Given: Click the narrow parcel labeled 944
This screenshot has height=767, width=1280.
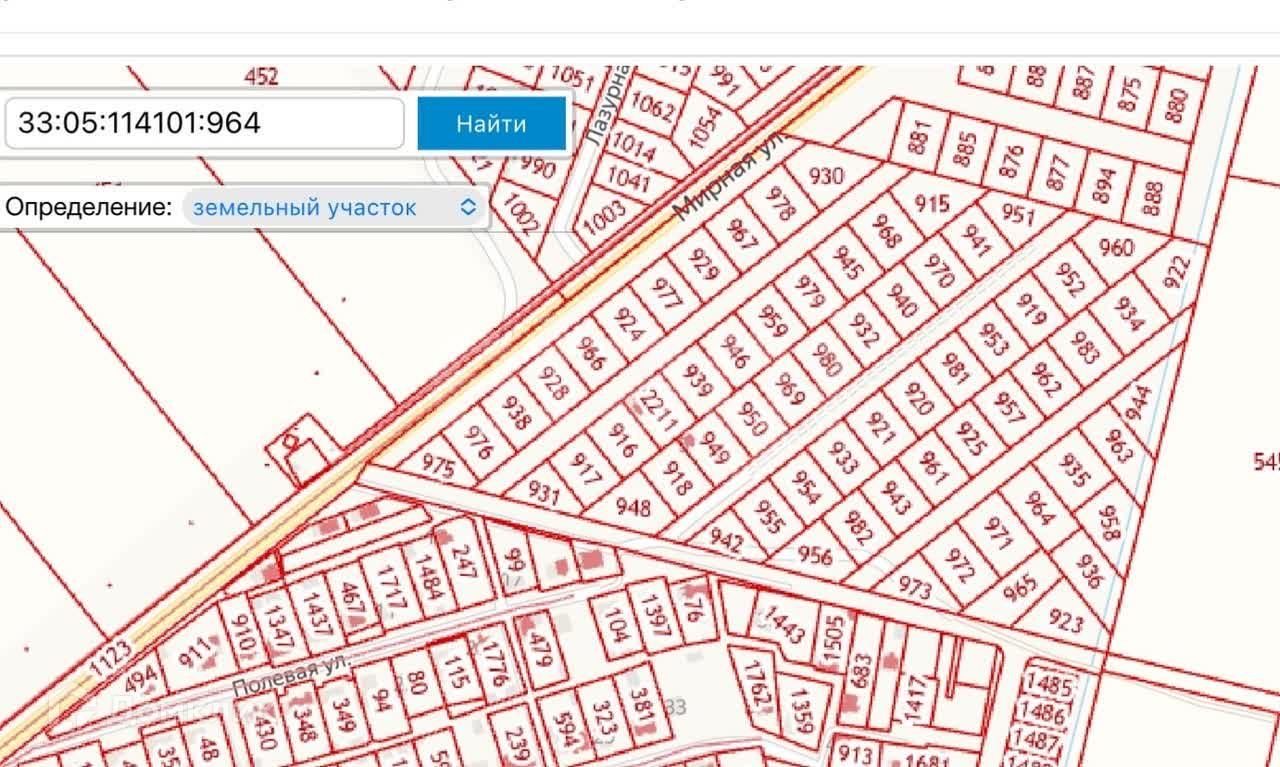Looking at the screenshot, I should [1139, 401].
